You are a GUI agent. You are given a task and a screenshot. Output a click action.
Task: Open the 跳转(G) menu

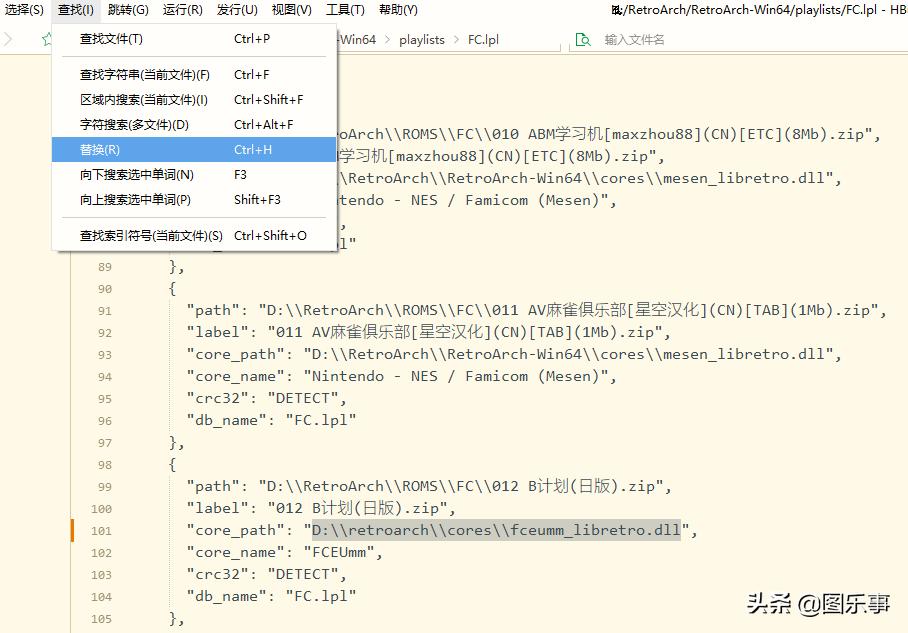point(127,10)
